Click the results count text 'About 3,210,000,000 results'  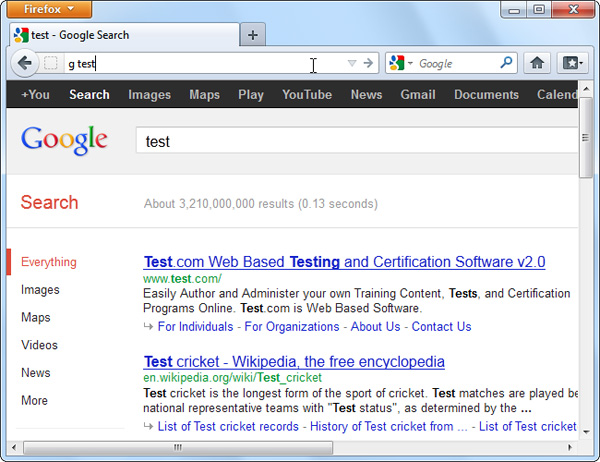pos(219,204)
